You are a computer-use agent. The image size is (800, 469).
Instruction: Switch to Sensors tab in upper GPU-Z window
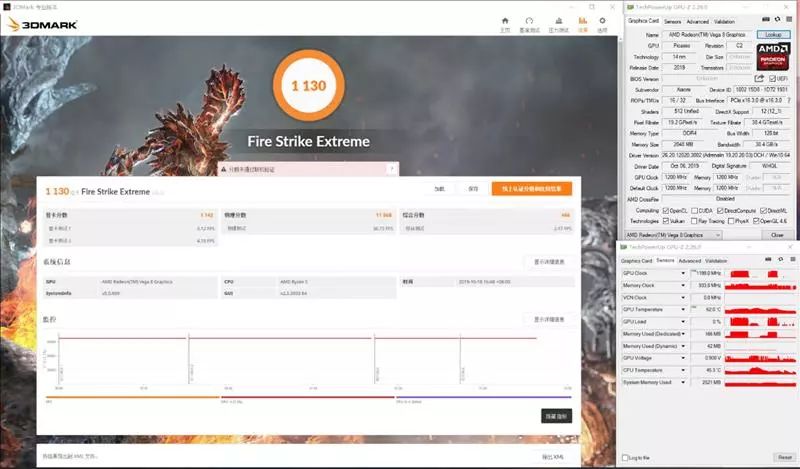(672, 21)
